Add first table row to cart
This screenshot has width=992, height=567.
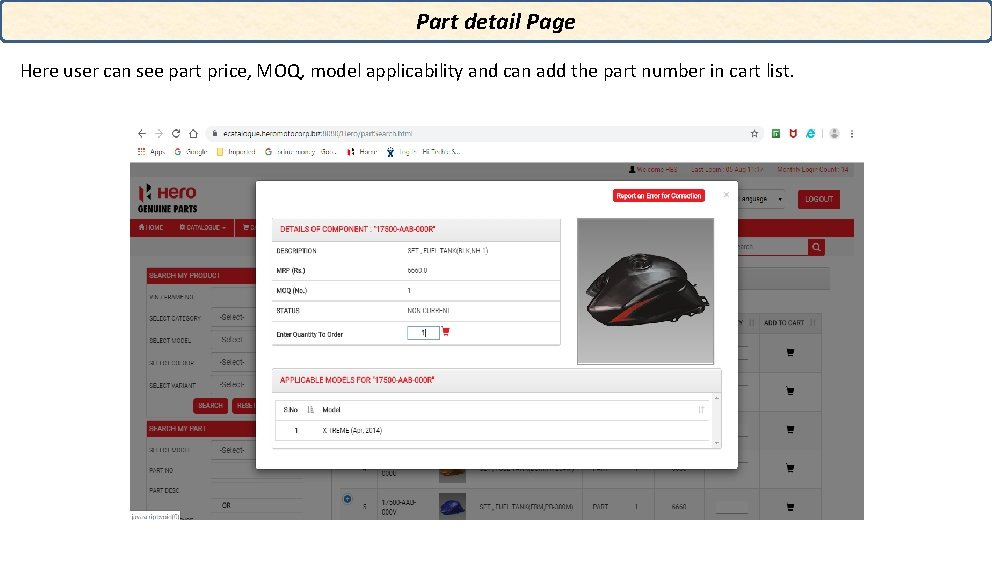pos(790,352)
